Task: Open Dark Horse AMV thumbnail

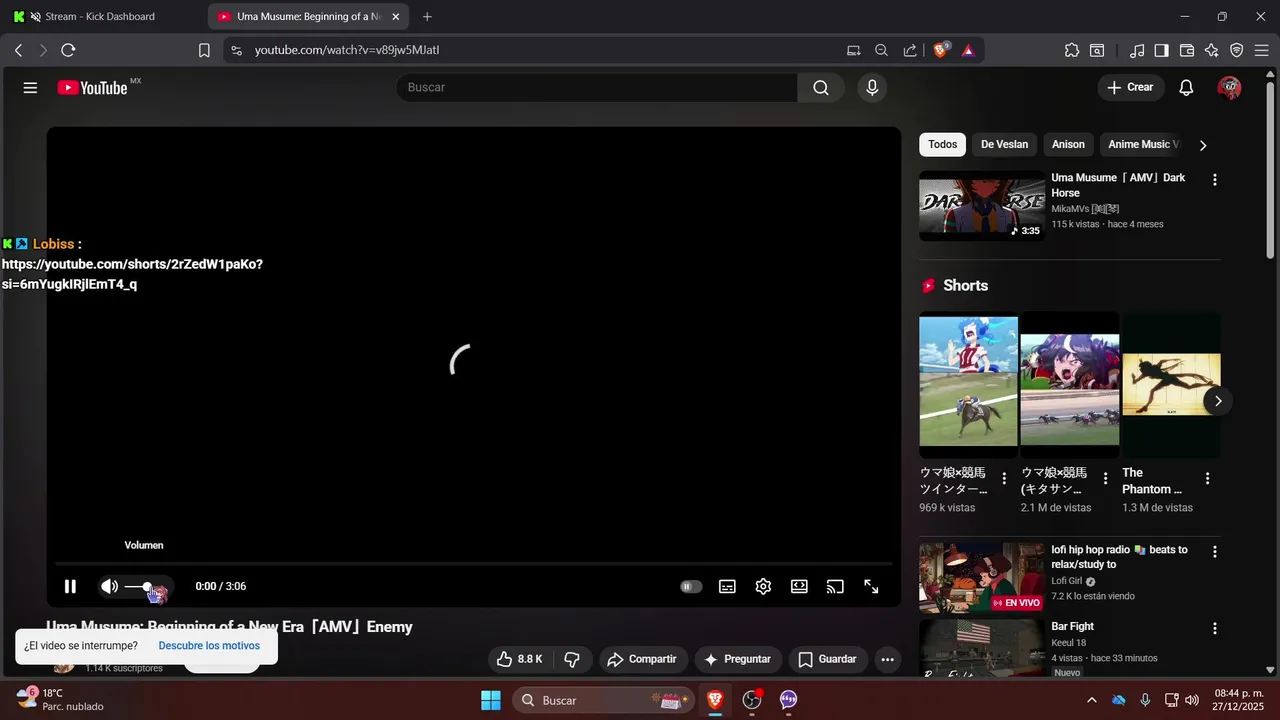Action: point(982,206)
